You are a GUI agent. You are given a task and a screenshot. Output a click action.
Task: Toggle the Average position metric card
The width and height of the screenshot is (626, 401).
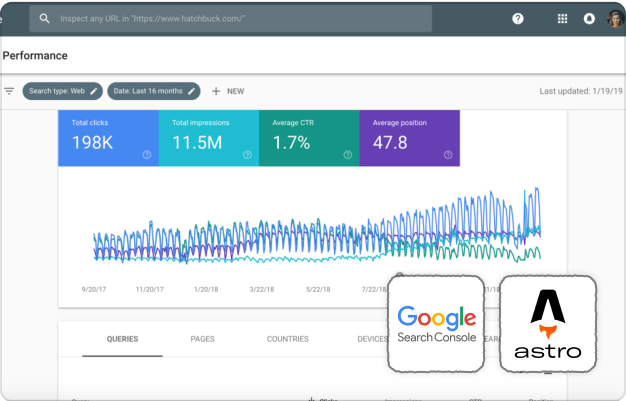pyautogui.click(x=410, y=138)
